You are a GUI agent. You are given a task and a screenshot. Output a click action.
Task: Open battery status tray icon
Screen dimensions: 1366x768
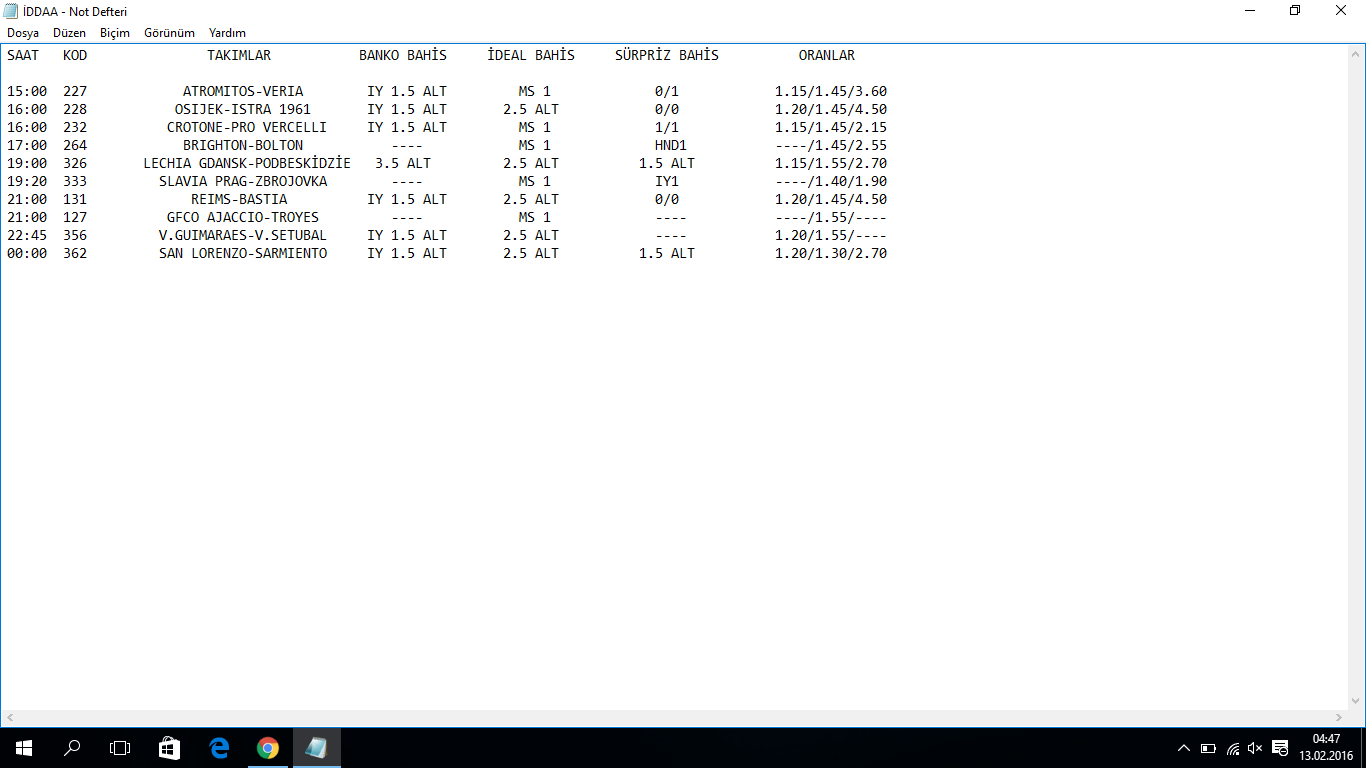(x=1208, y=748)
